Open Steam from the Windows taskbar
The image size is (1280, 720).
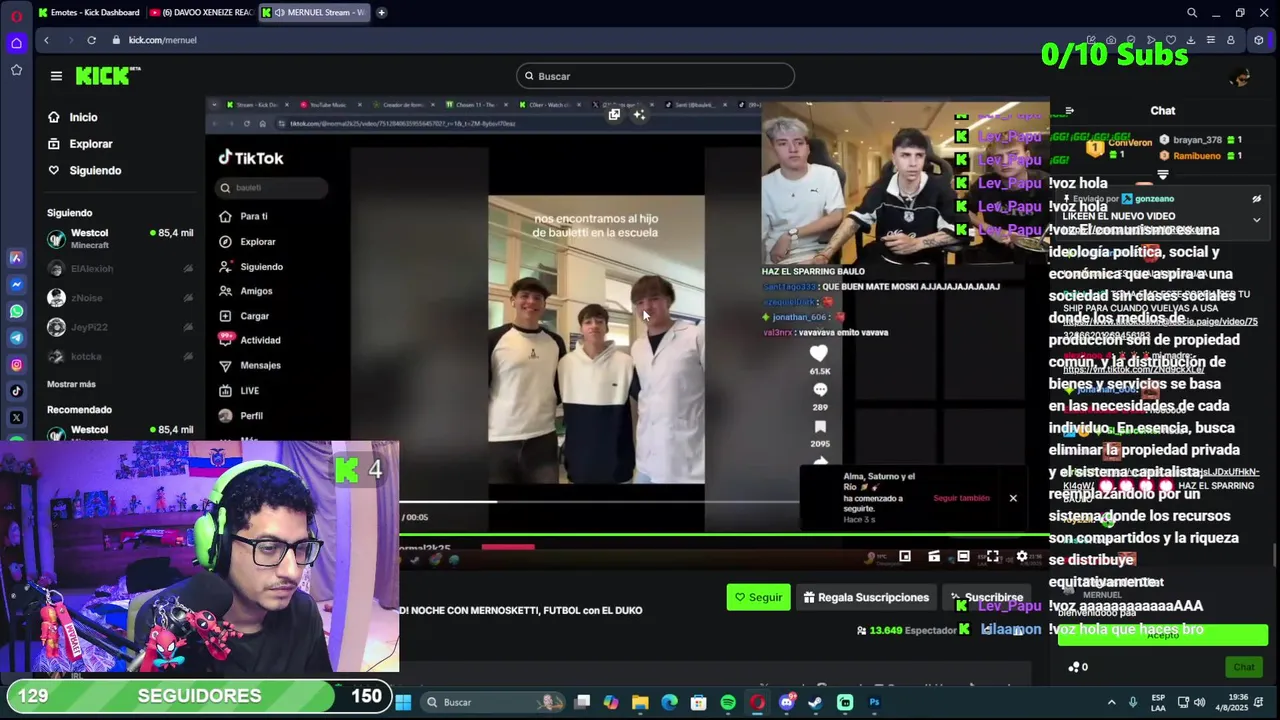(x=815, y=702)
